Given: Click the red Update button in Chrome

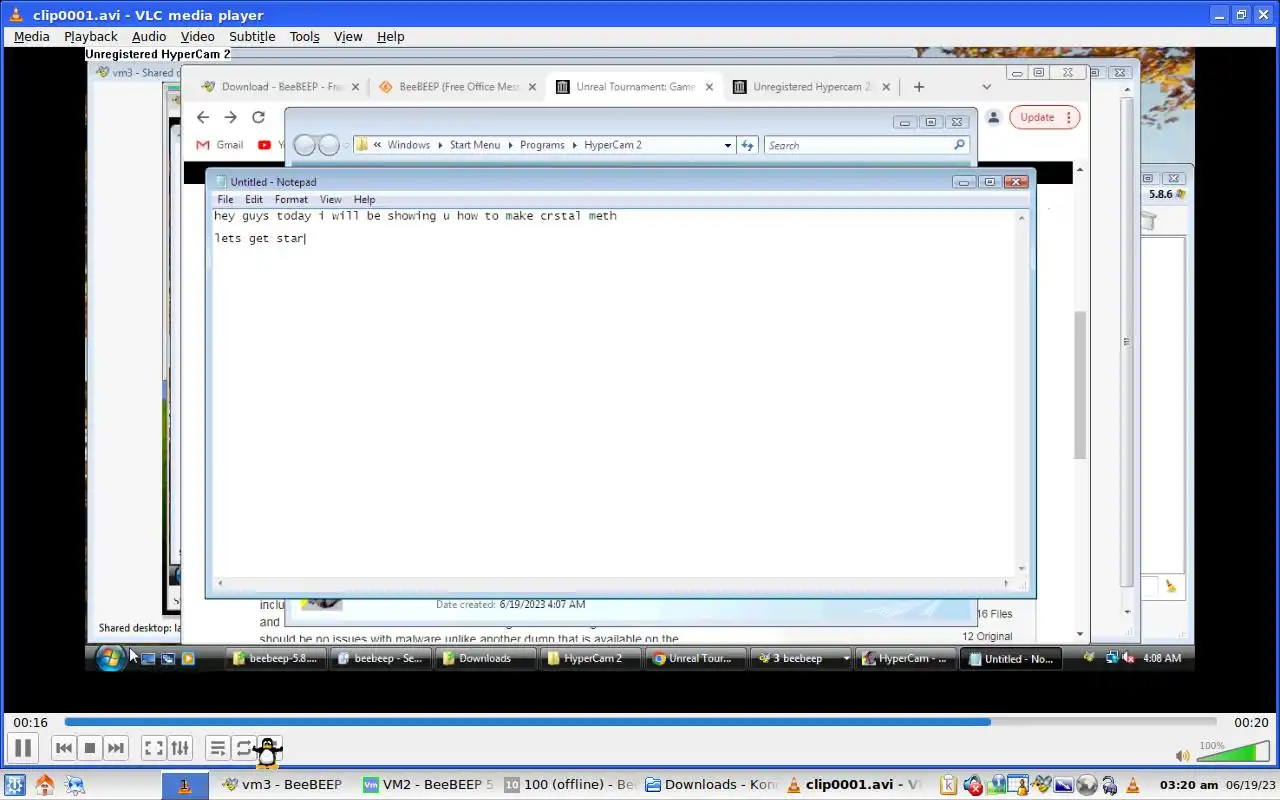Looking at the screenshot, I should coord(1045,117).
